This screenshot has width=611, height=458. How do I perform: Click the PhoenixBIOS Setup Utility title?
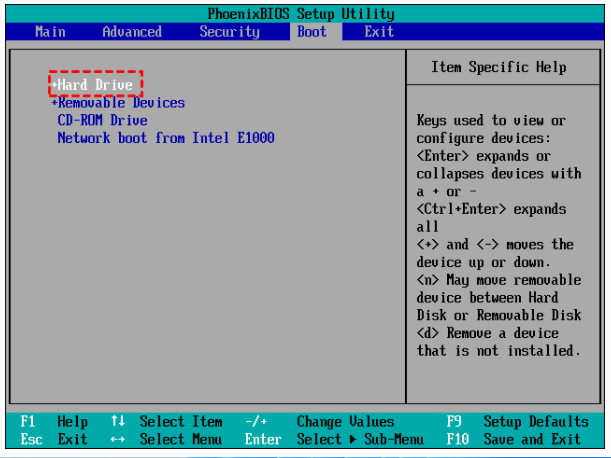[301, 14]
